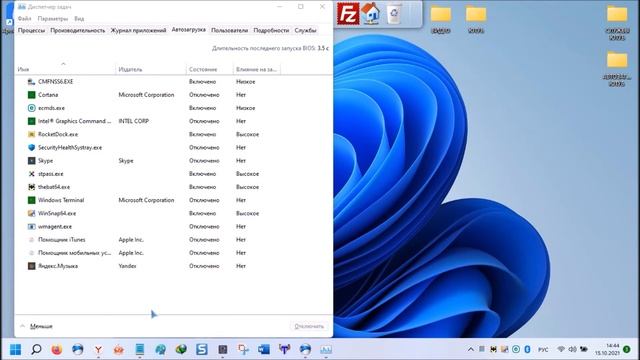The height and width of the screenshot is (360, 640).
Task: Open taskbar Search magnifier
Action: 36,349
